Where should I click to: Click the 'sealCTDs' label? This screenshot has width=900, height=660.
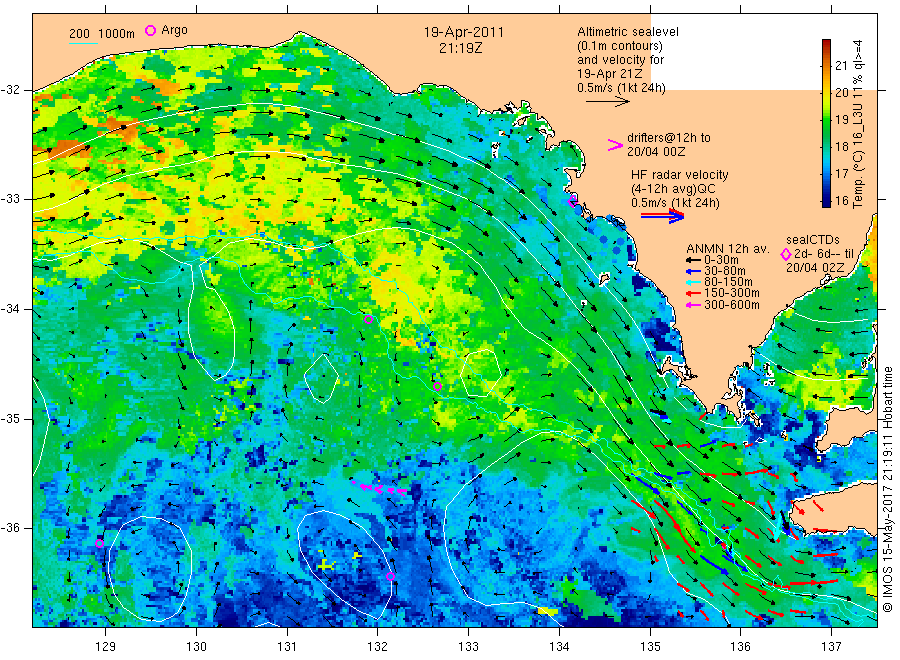(x=813, y=240)
